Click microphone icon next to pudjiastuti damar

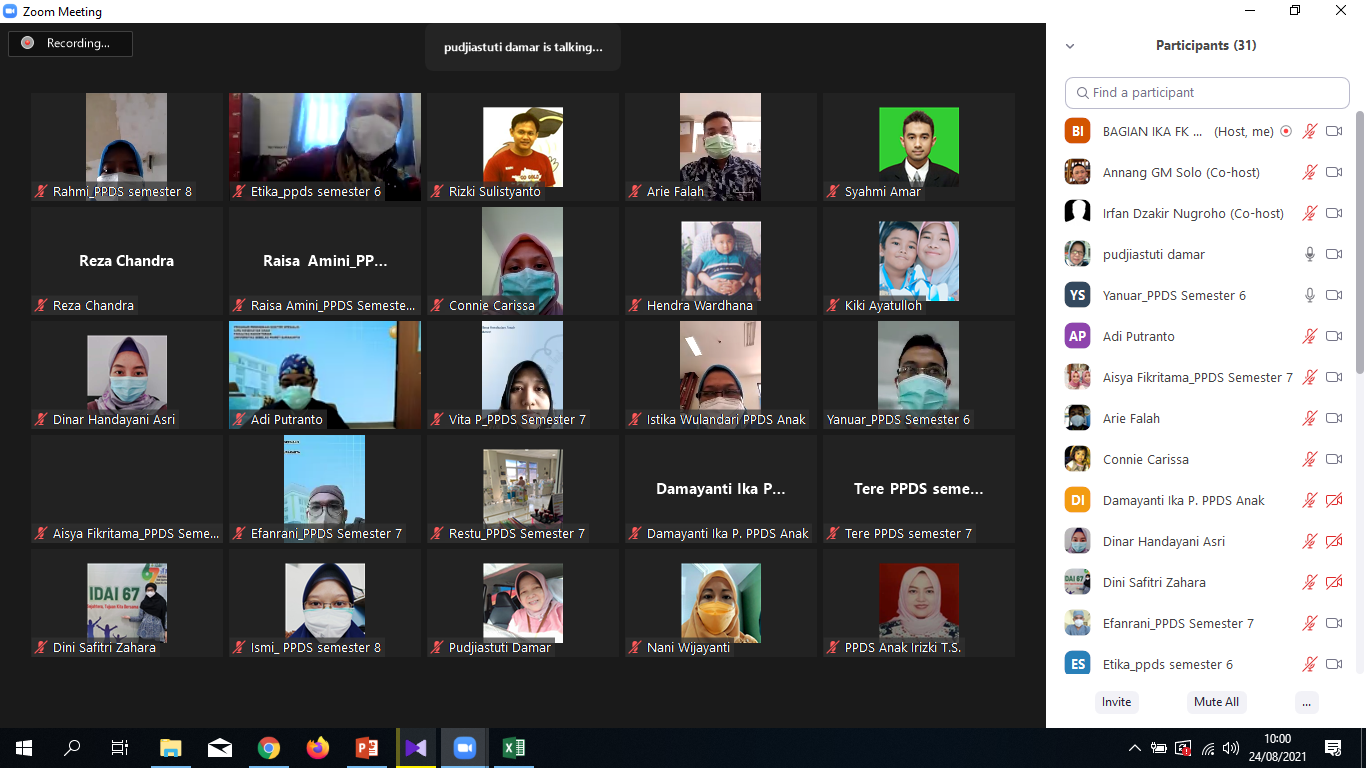click(1309, 254)
